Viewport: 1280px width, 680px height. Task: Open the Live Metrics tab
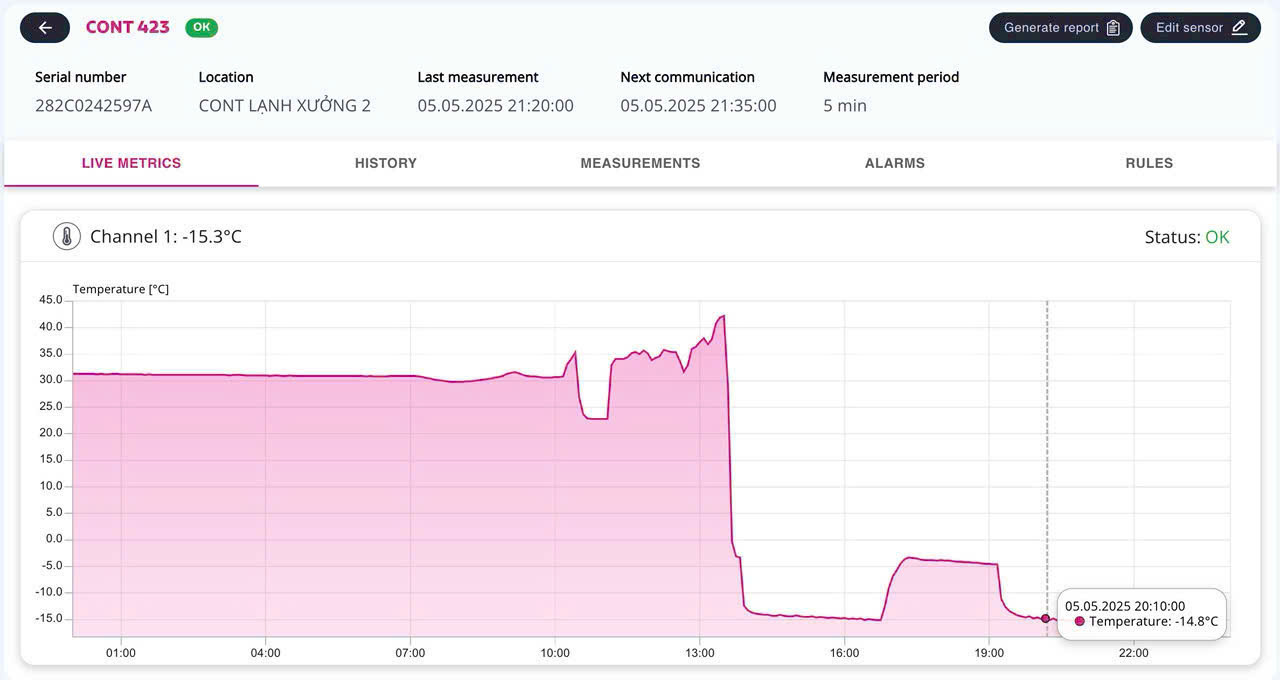(131, 163)
